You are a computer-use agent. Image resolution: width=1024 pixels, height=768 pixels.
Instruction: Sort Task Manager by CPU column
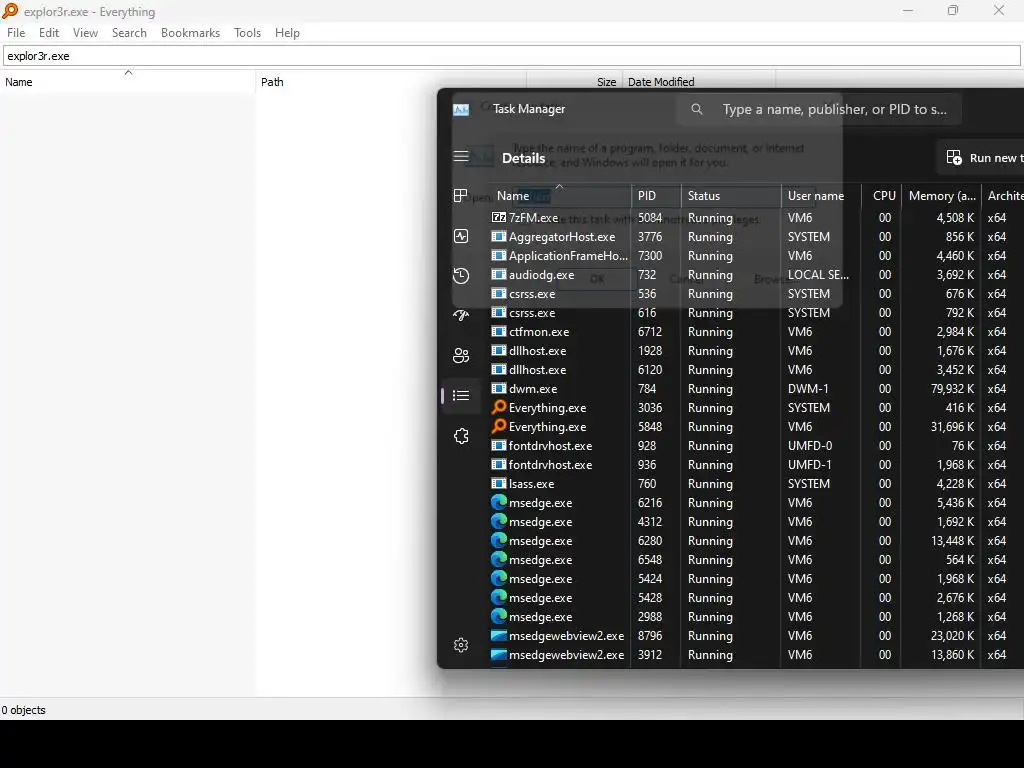tap(882, 196)
